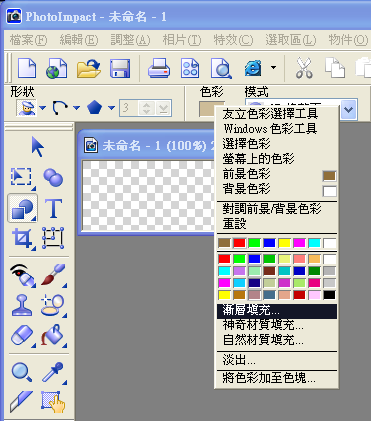This screenshot has width=371, height=421.
Task: Select the Bucket fill tool
Action: click(53, 335)
